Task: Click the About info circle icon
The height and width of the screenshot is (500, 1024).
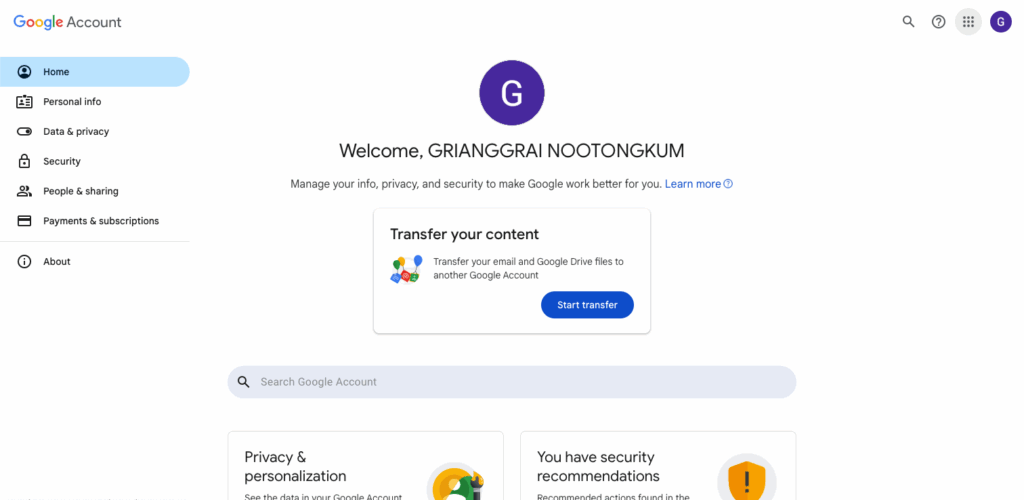Action: [x=24, y=262]
